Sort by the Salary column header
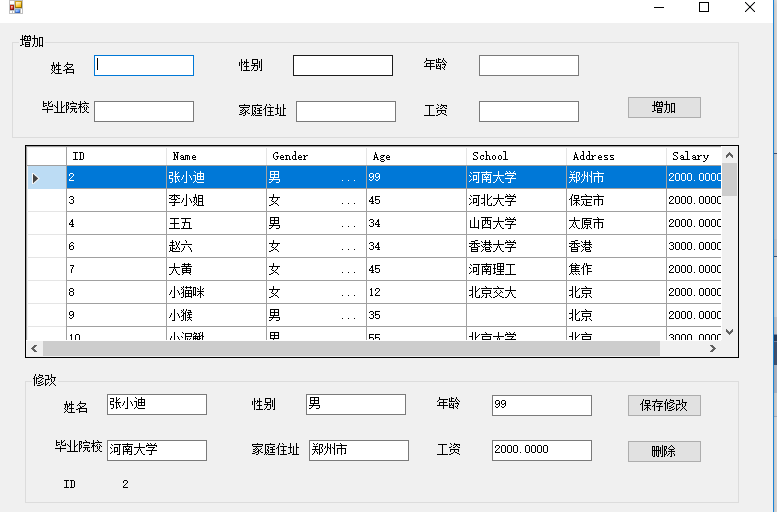This screenshot has height=512, width=777. 694,156
